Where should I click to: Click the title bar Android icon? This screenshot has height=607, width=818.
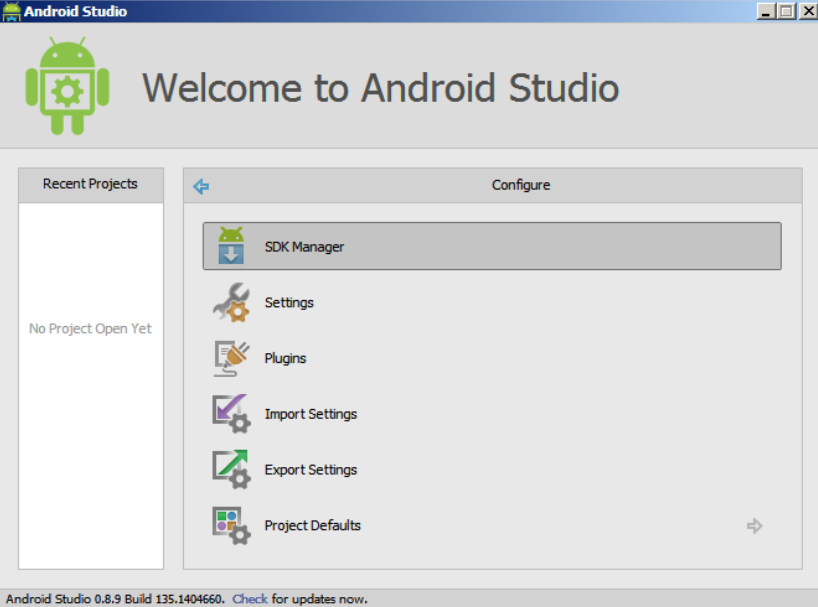11,11
